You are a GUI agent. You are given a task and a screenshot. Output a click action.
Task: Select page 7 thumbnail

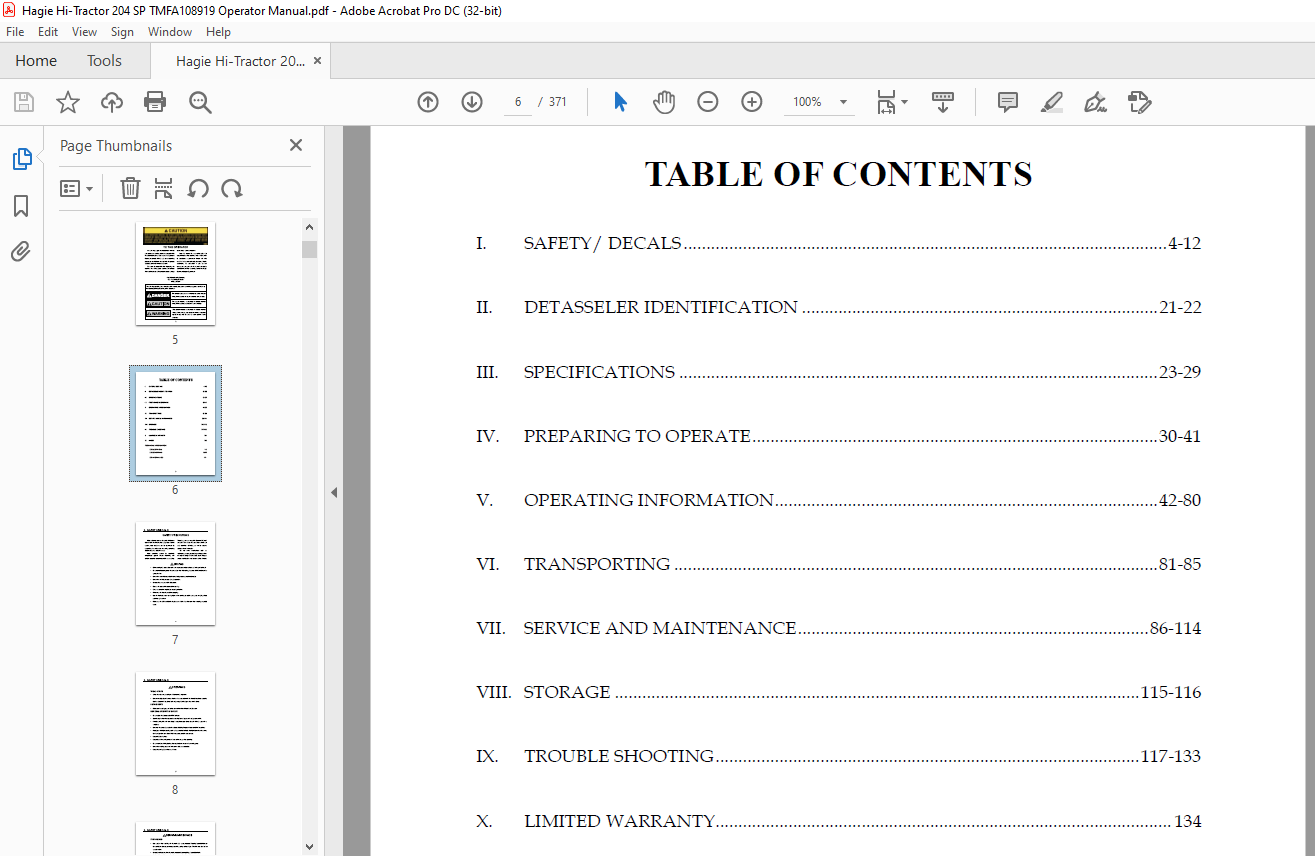tap(175, 573)
